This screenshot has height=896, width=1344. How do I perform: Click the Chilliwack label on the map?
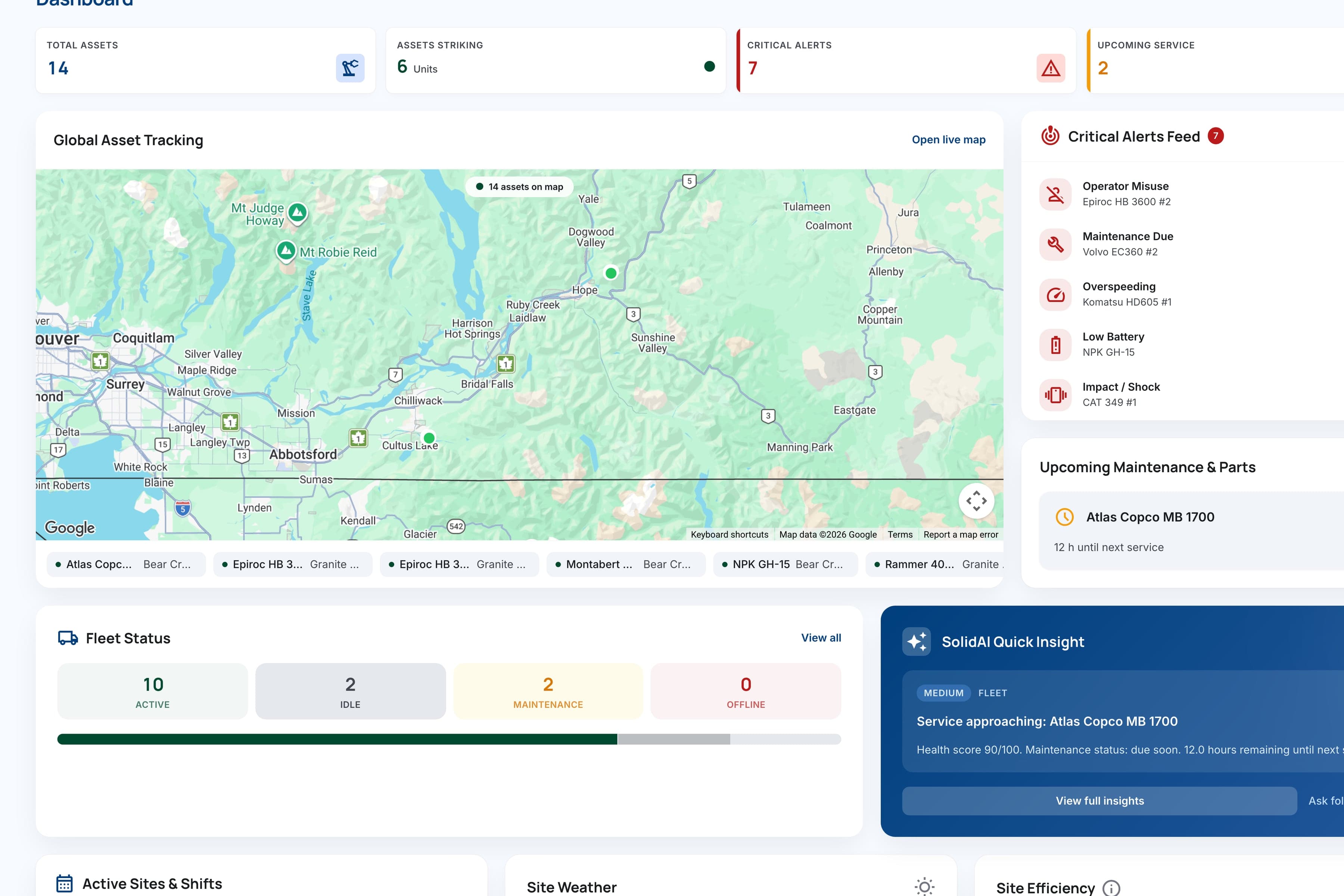(x=418, y=401)
